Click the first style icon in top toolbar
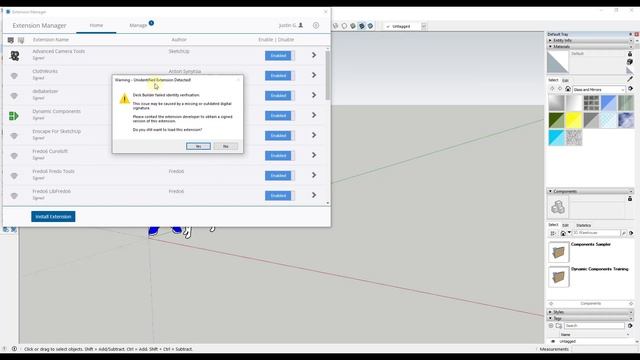The height and width of the screenshot is (360, 640). (x=336, y=26)
